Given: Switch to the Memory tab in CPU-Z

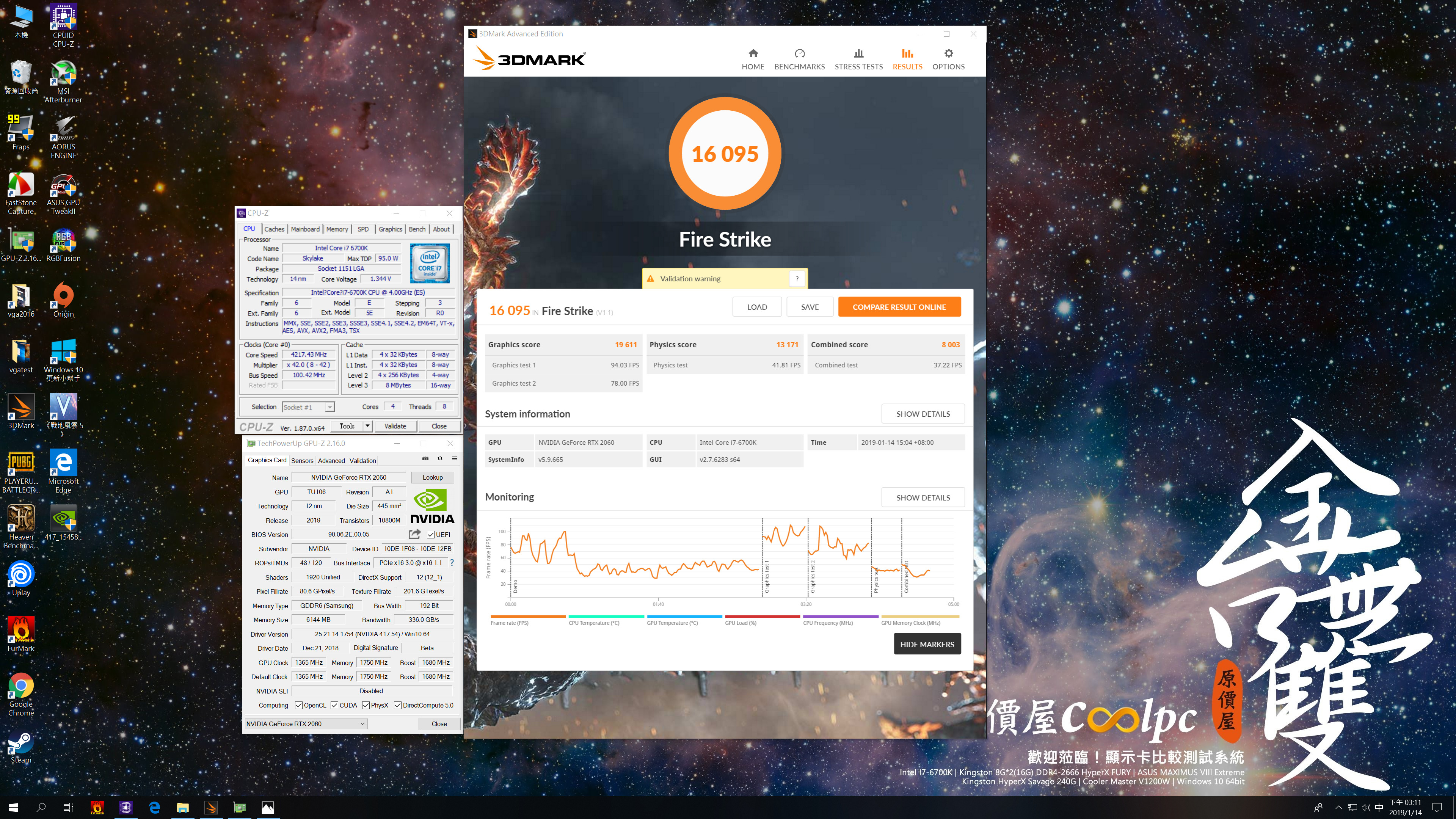Looking at the screenshot, I should 337,229.
